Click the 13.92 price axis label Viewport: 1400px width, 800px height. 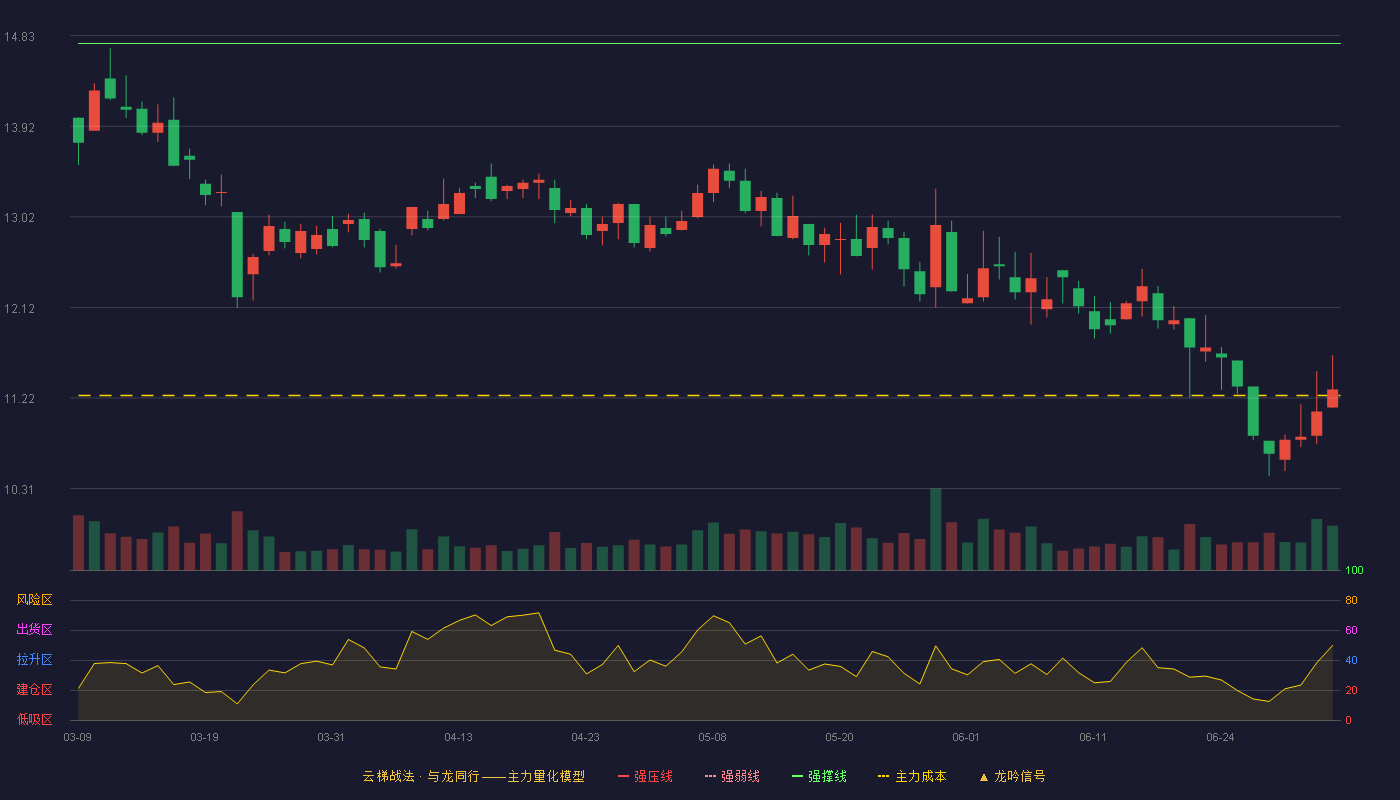19,127
